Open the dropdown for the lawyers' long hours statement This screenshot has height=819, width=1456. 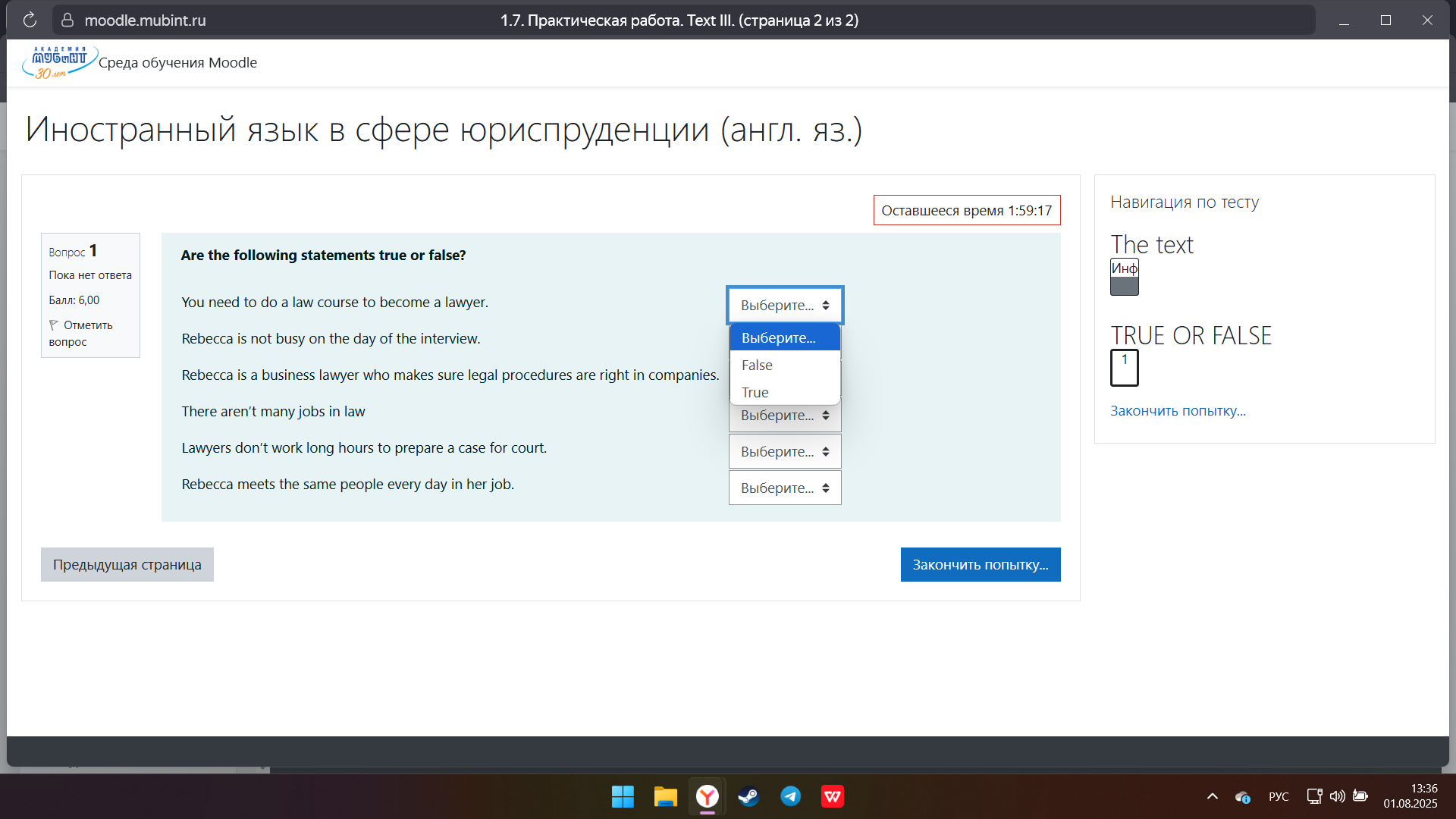784,452
